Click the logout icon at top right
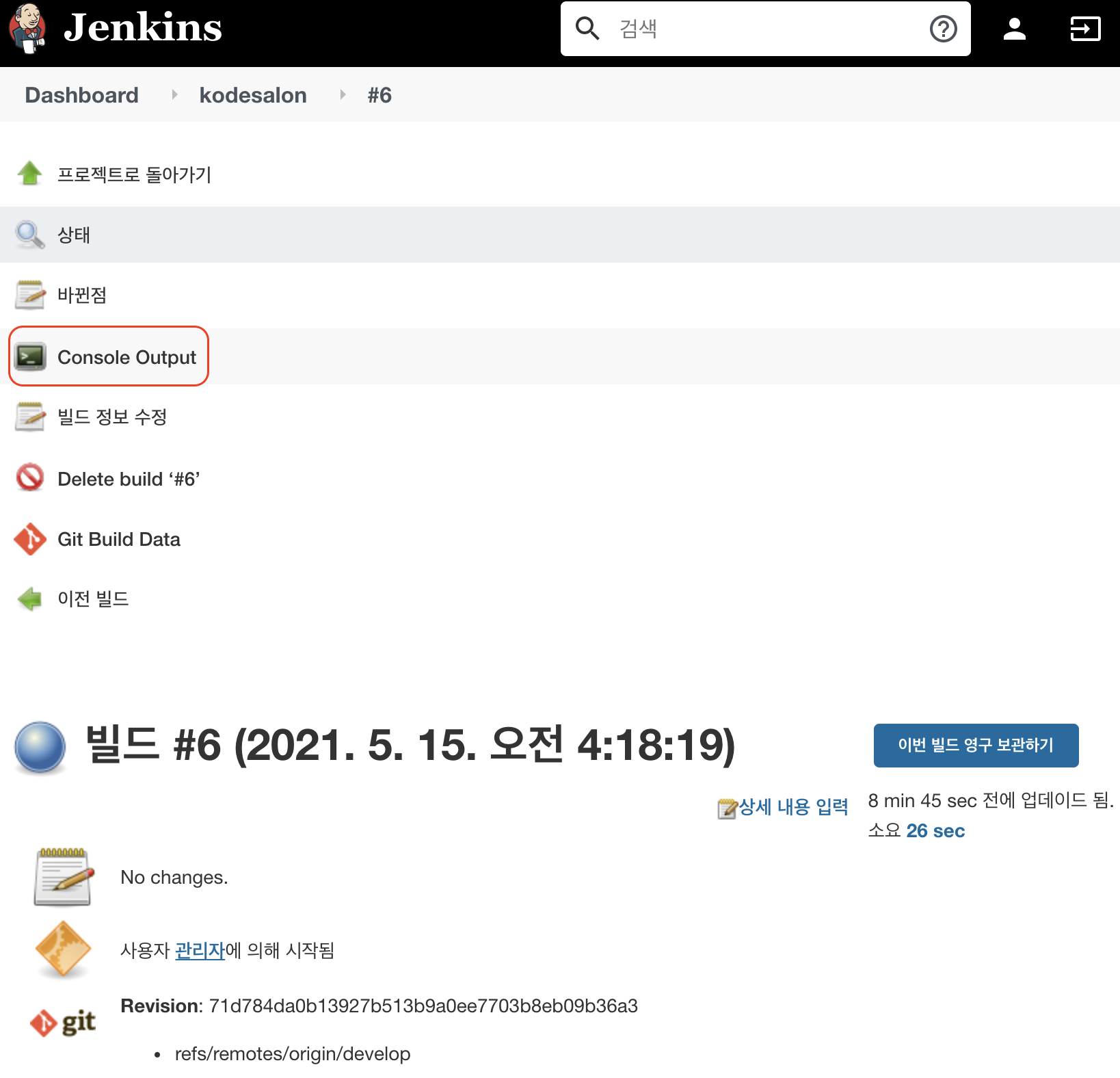This screenshot has width=1120, height=1078. click(1084, 29)
